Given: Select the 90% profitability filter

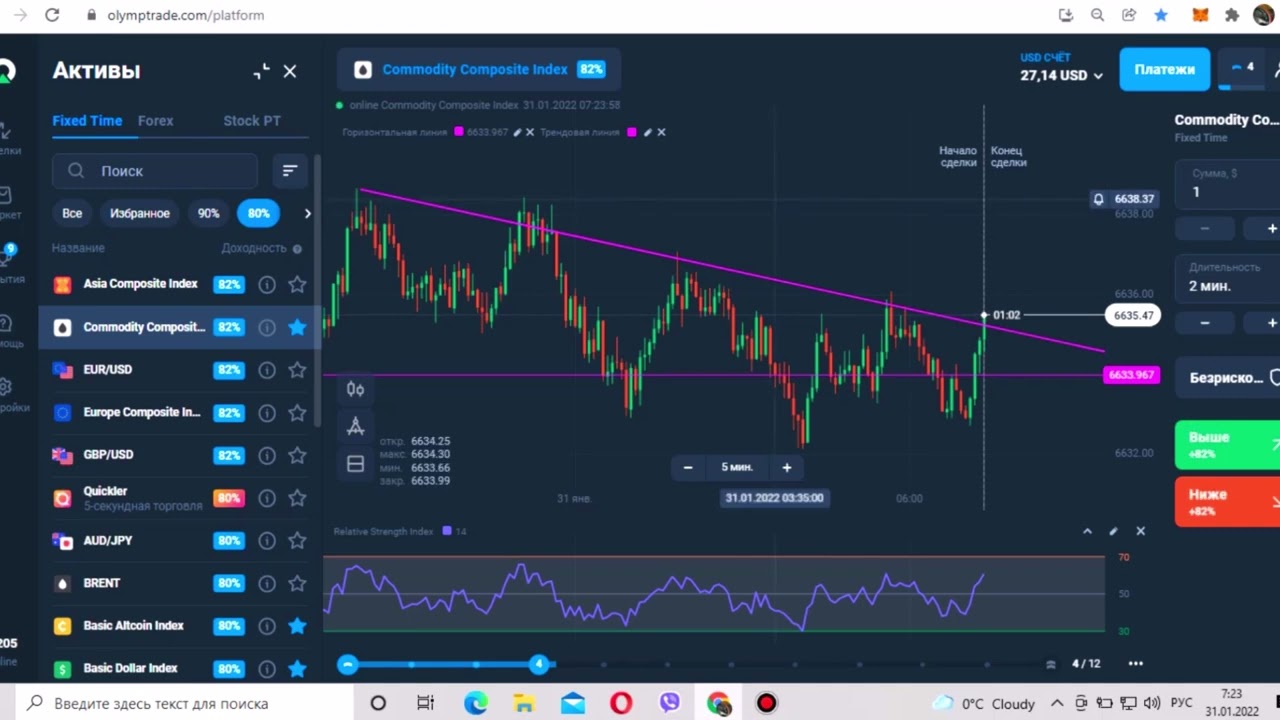Looking at the screenshot, I should coord(208,213).
